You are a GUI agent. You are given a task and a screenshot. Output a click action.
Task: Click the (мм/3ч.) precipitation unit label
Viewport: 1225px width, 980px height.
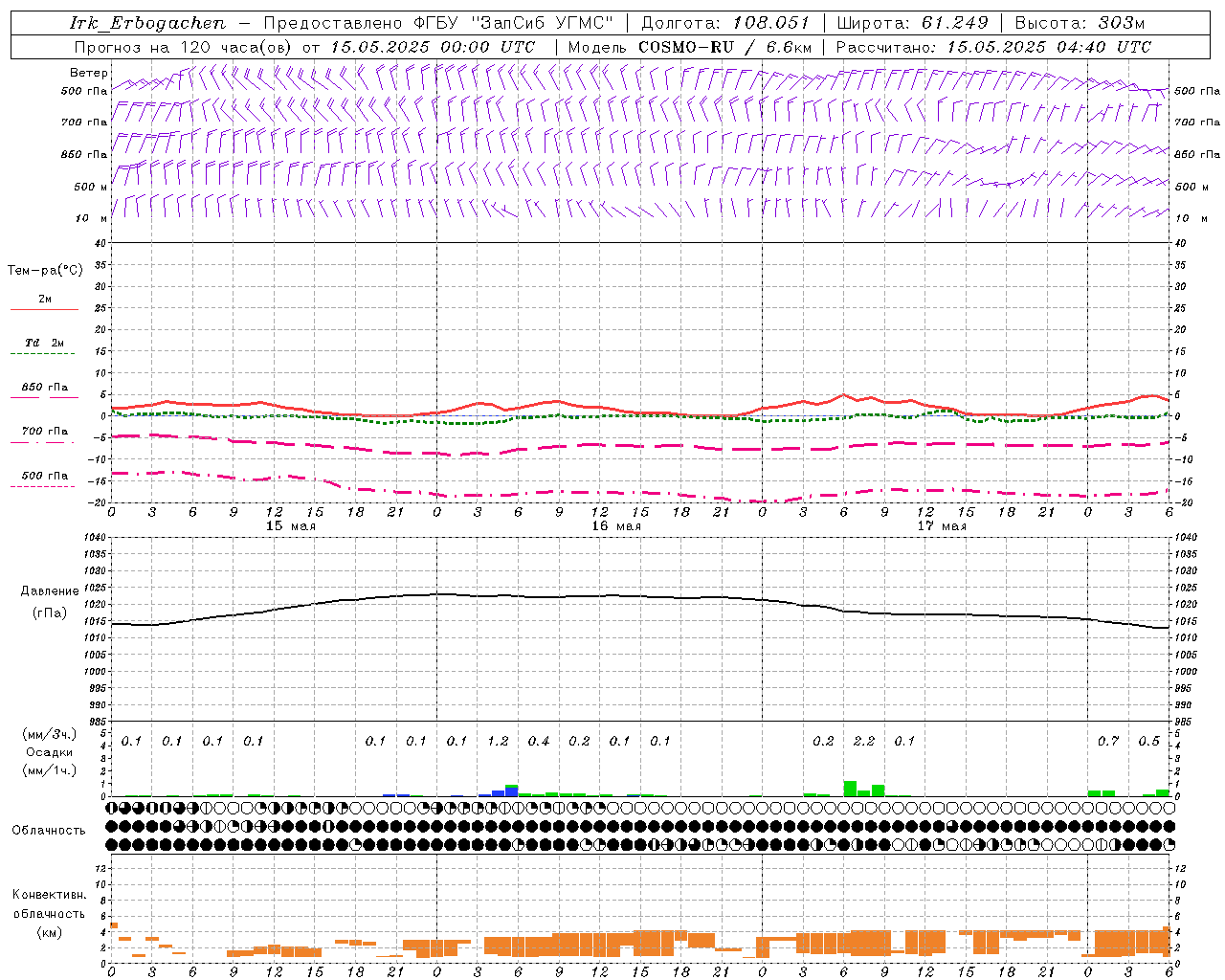(x=50, y=734)
